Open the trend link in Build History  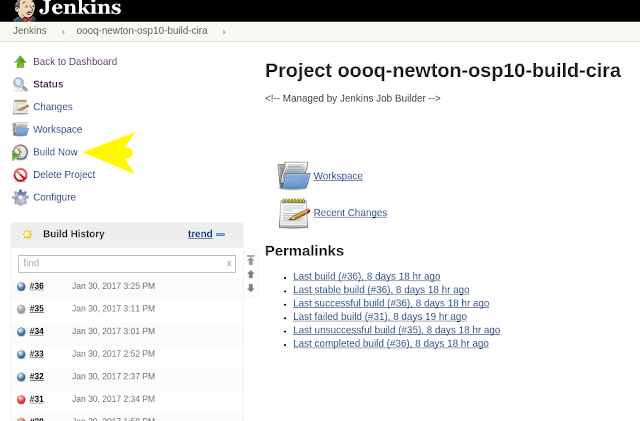click(x=200, y=234)
